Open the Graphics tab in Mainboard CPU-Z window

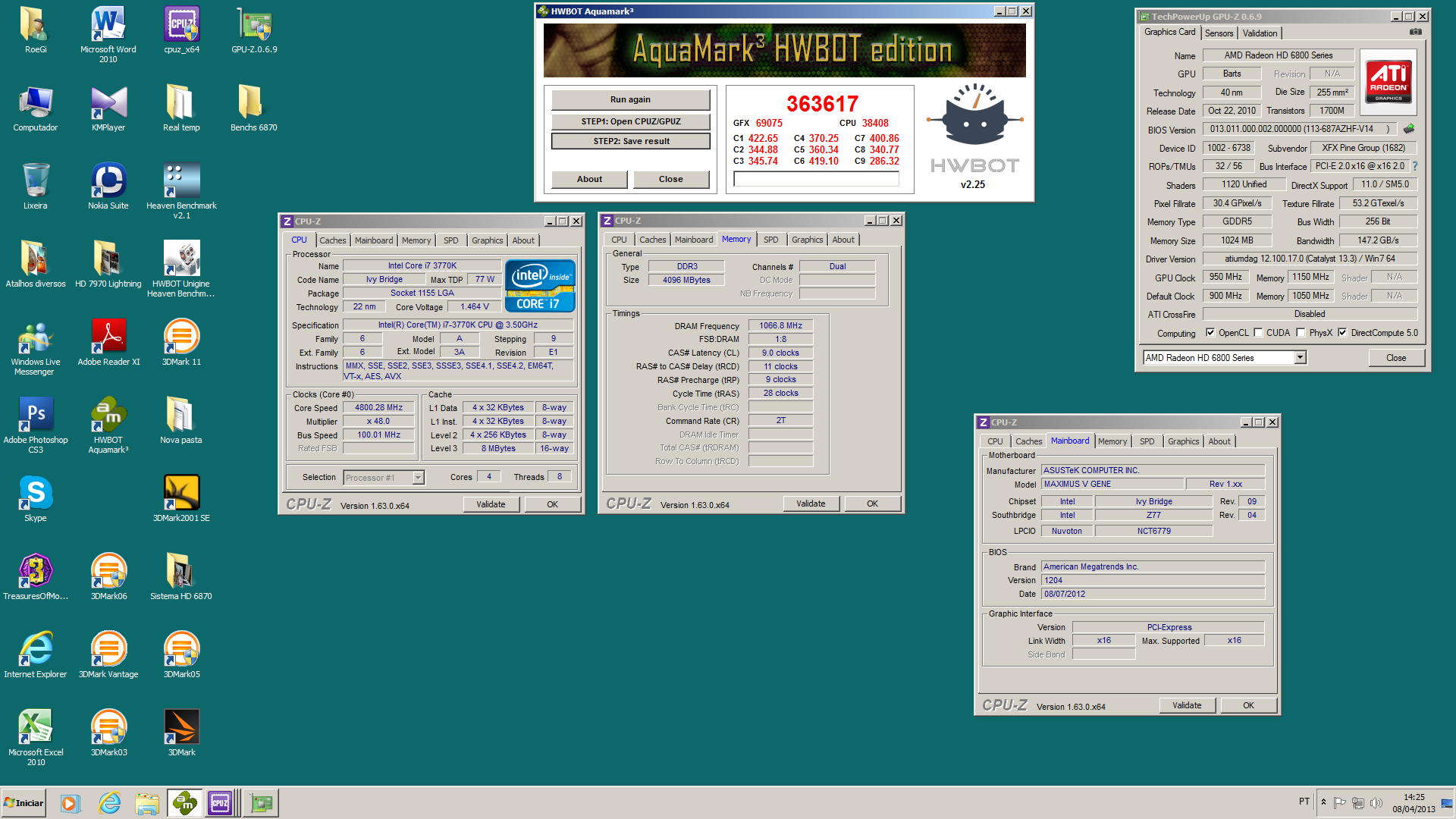click(x=1183, y=441)
